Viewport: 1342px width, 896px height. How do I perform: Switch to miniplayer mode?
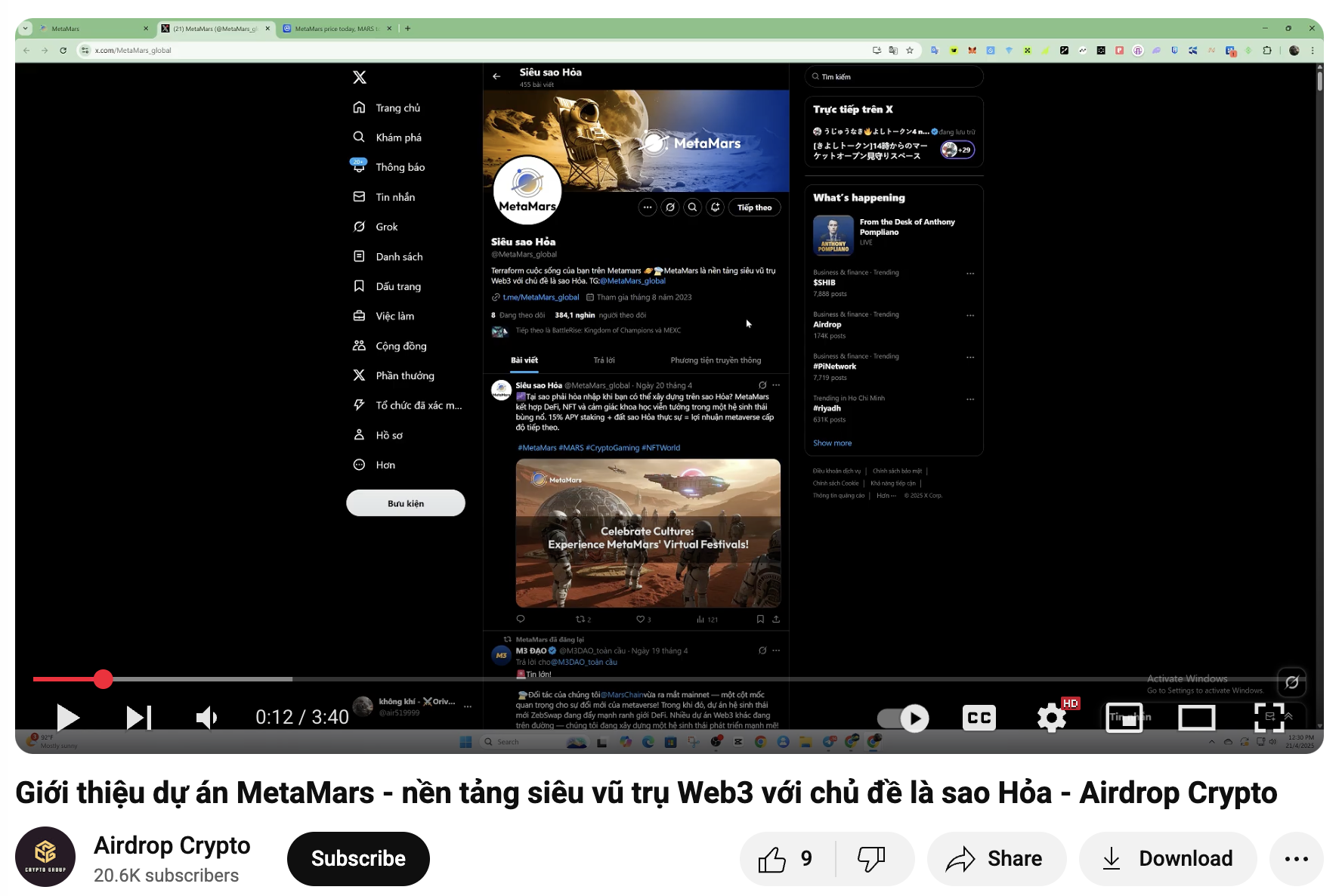[1124, 718]
